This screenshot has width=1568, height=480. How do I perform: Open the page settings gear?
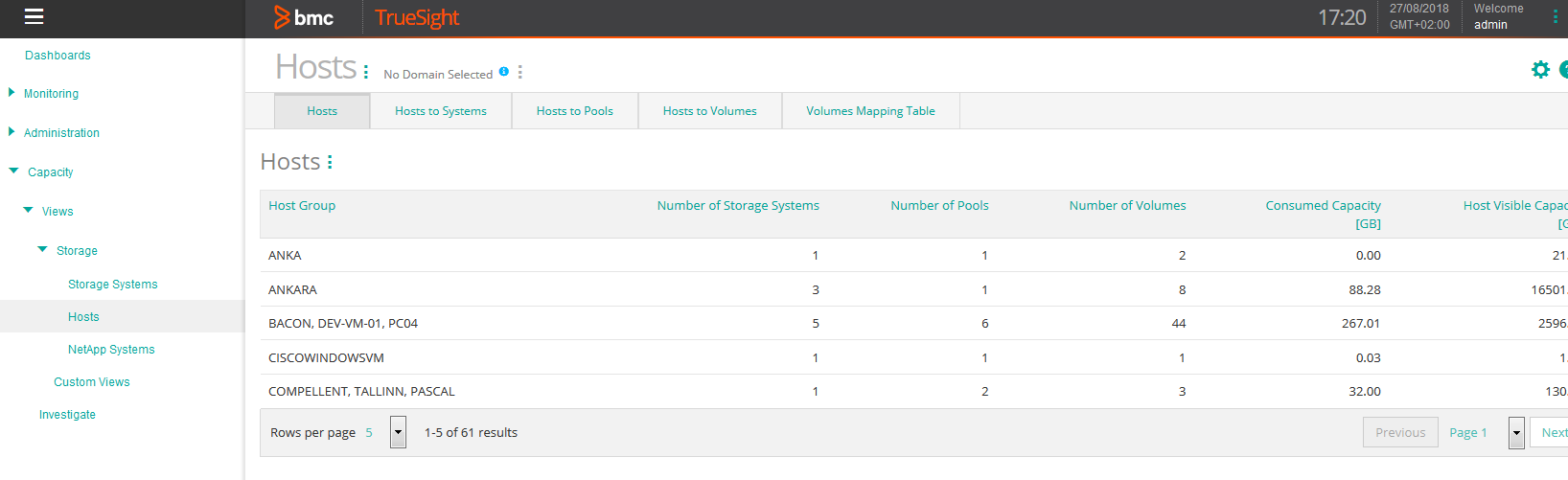(1540, 69)
